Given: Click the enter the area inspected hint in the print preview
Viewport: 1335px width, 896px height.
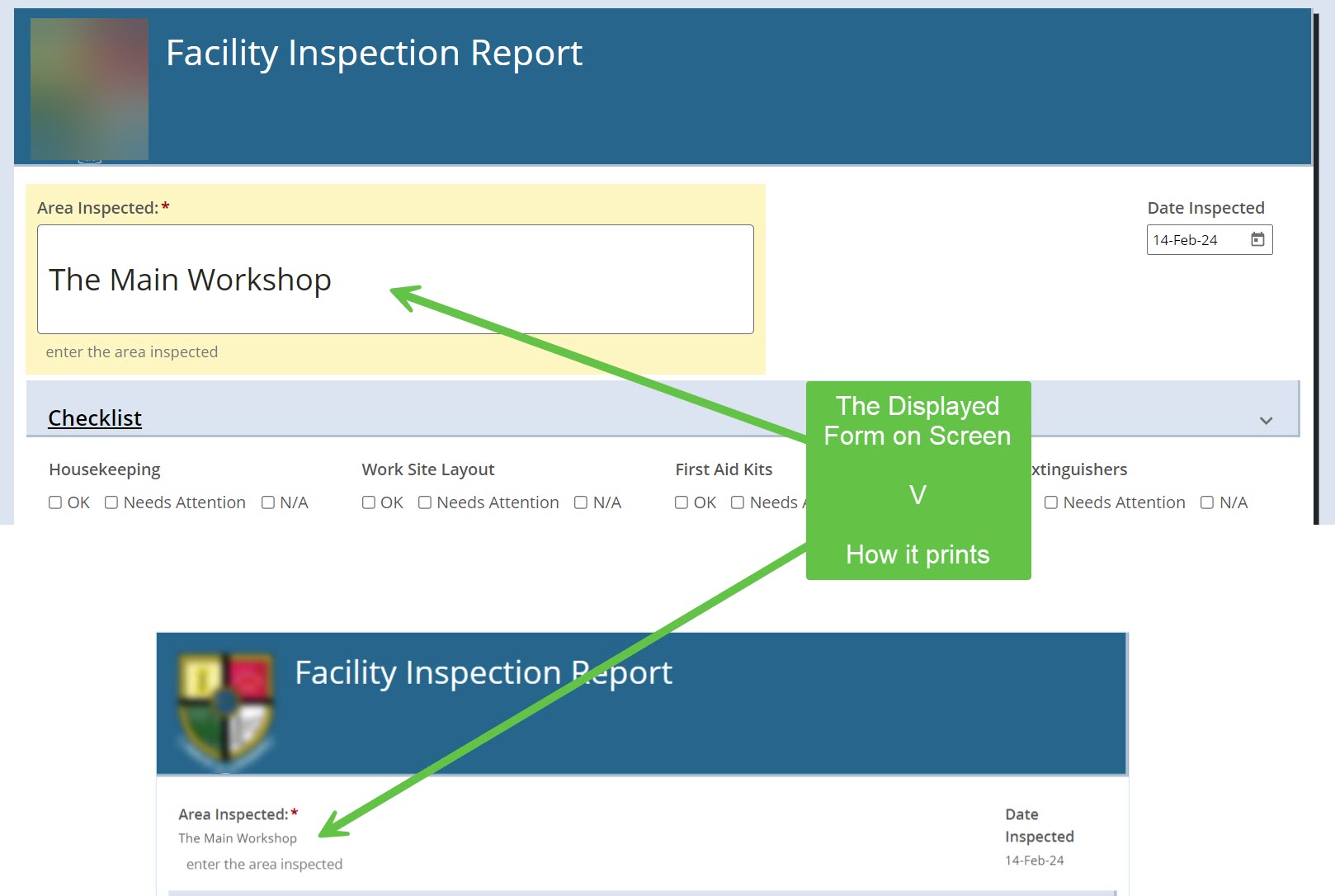Looking at the screenshot, I should [264, 864].
